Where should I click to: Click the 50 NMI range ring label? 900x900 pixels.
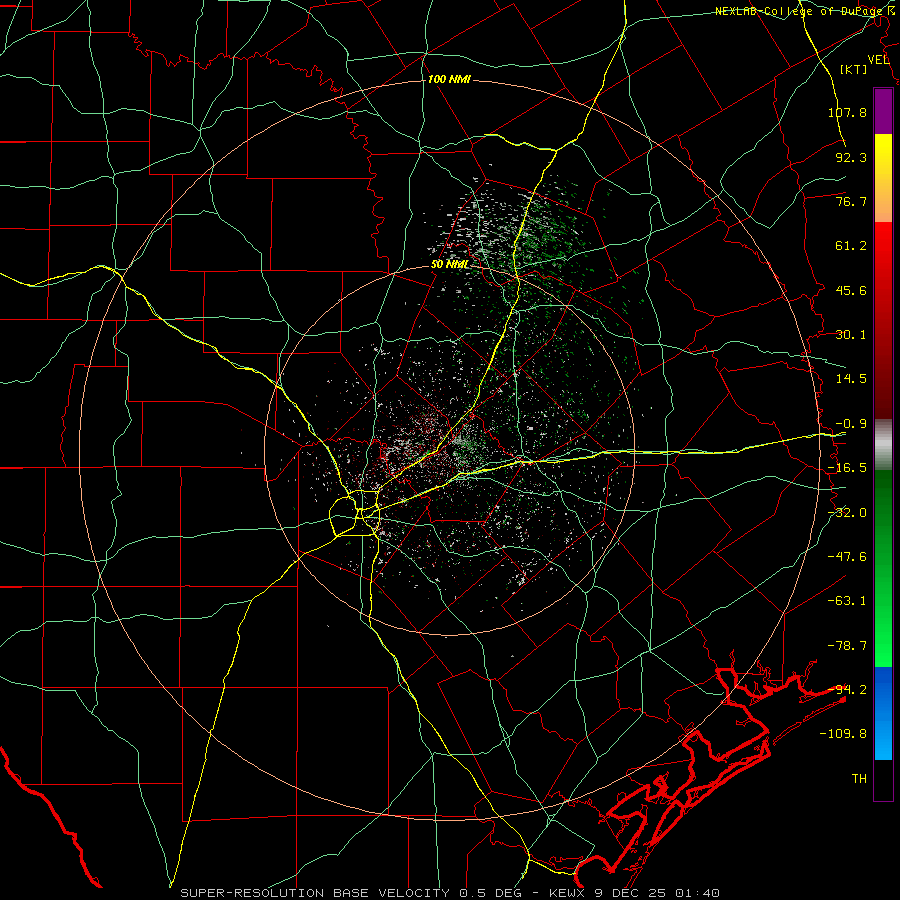coord(449,265)
